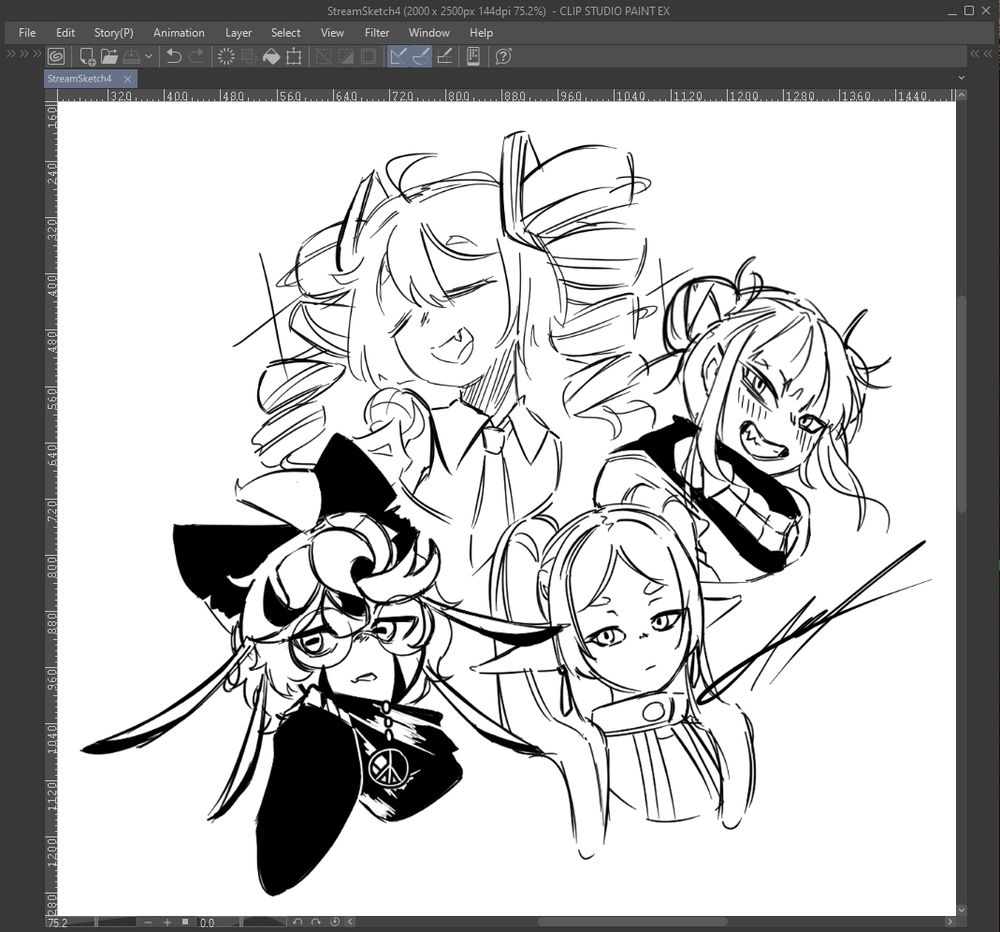The width and height of the screenshot is (1000, 932).
Task: Click the reset rotation icon
Action: point(335,922)
